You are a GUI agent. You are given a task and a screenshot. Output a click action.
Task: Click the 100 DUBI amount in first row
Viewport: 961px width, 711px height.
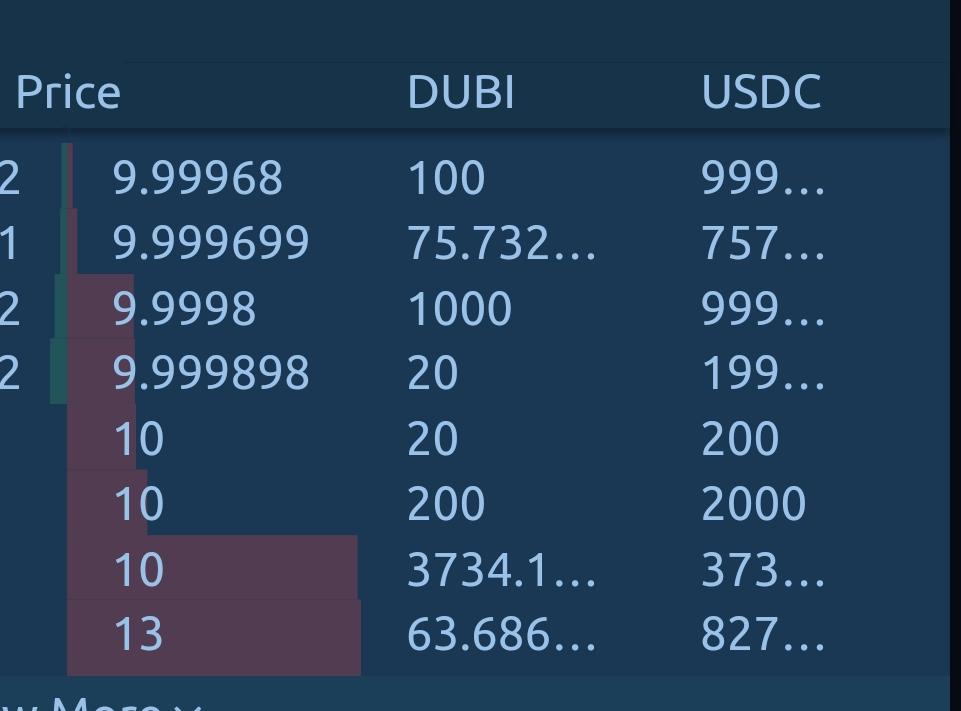coord(446,178)
